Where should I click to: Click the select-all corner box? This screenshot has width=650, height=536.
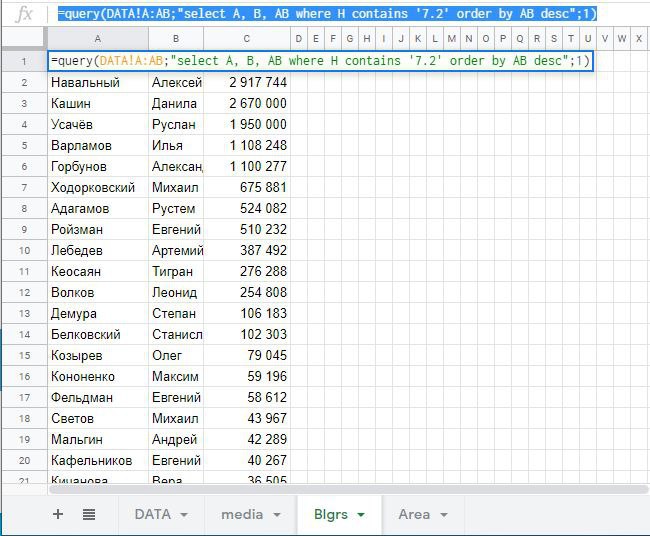pyautogui.click(x=24, y=39)
